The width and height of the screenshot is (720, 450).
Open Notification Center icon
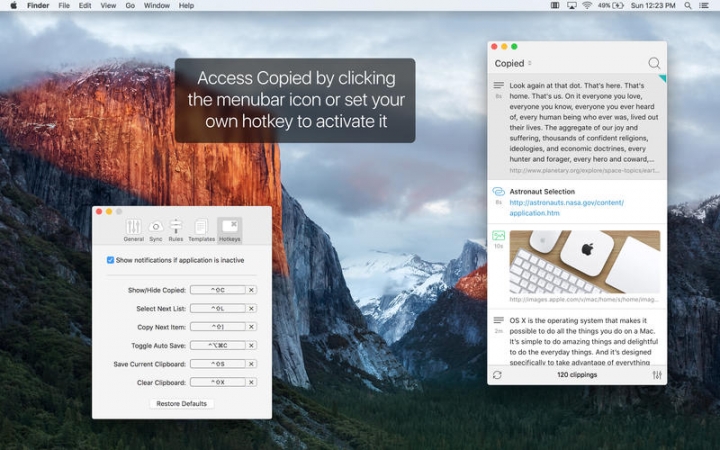703,6
